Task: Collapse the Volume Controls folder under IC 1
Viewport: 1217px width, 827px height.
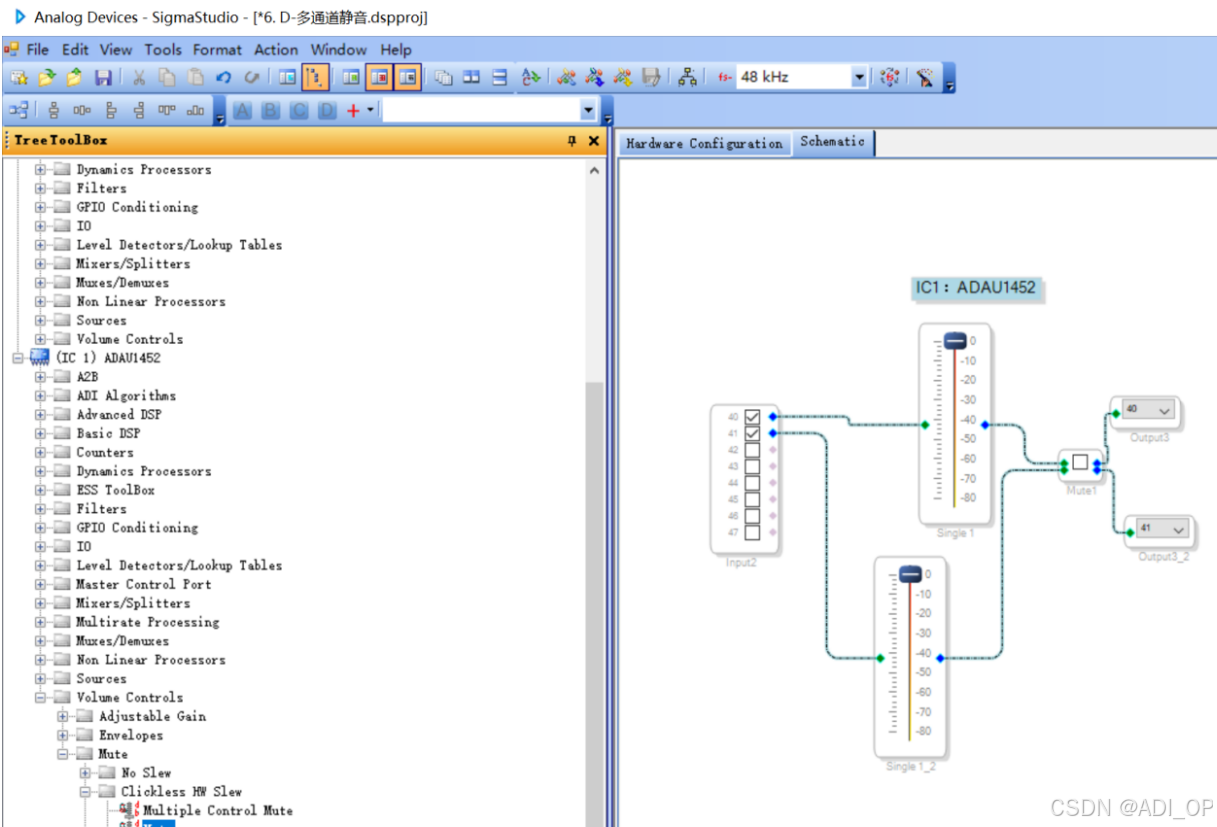Action: (40, 697)
